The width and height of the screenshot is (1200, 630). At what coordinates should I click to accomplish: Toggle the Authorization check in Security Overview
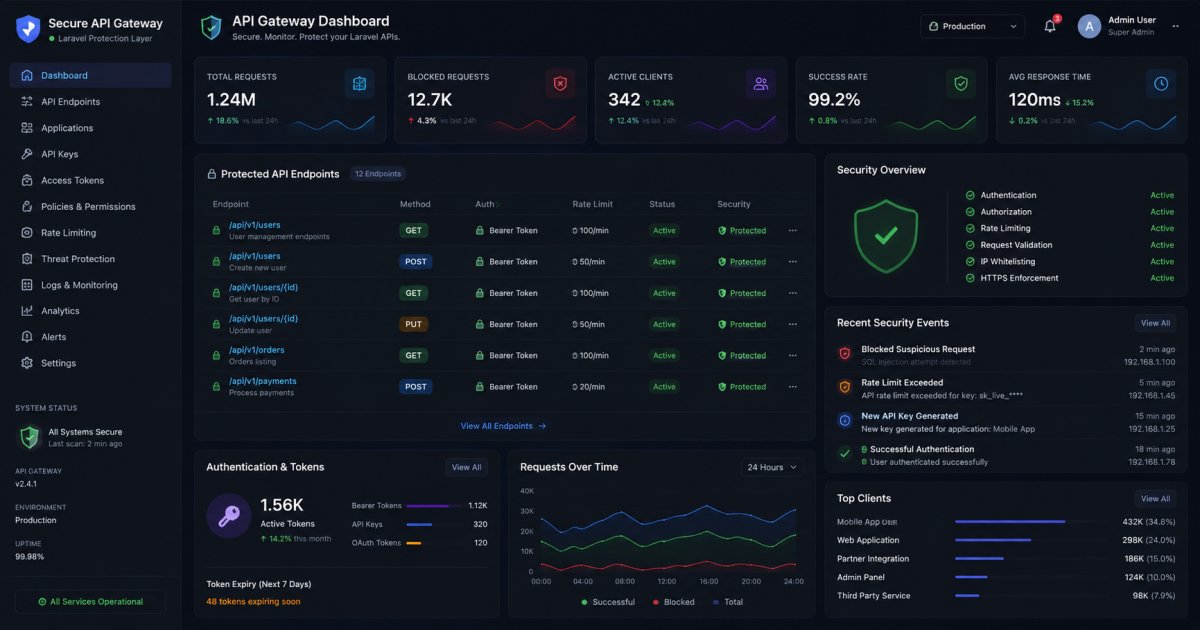click(x=970, y=212)
